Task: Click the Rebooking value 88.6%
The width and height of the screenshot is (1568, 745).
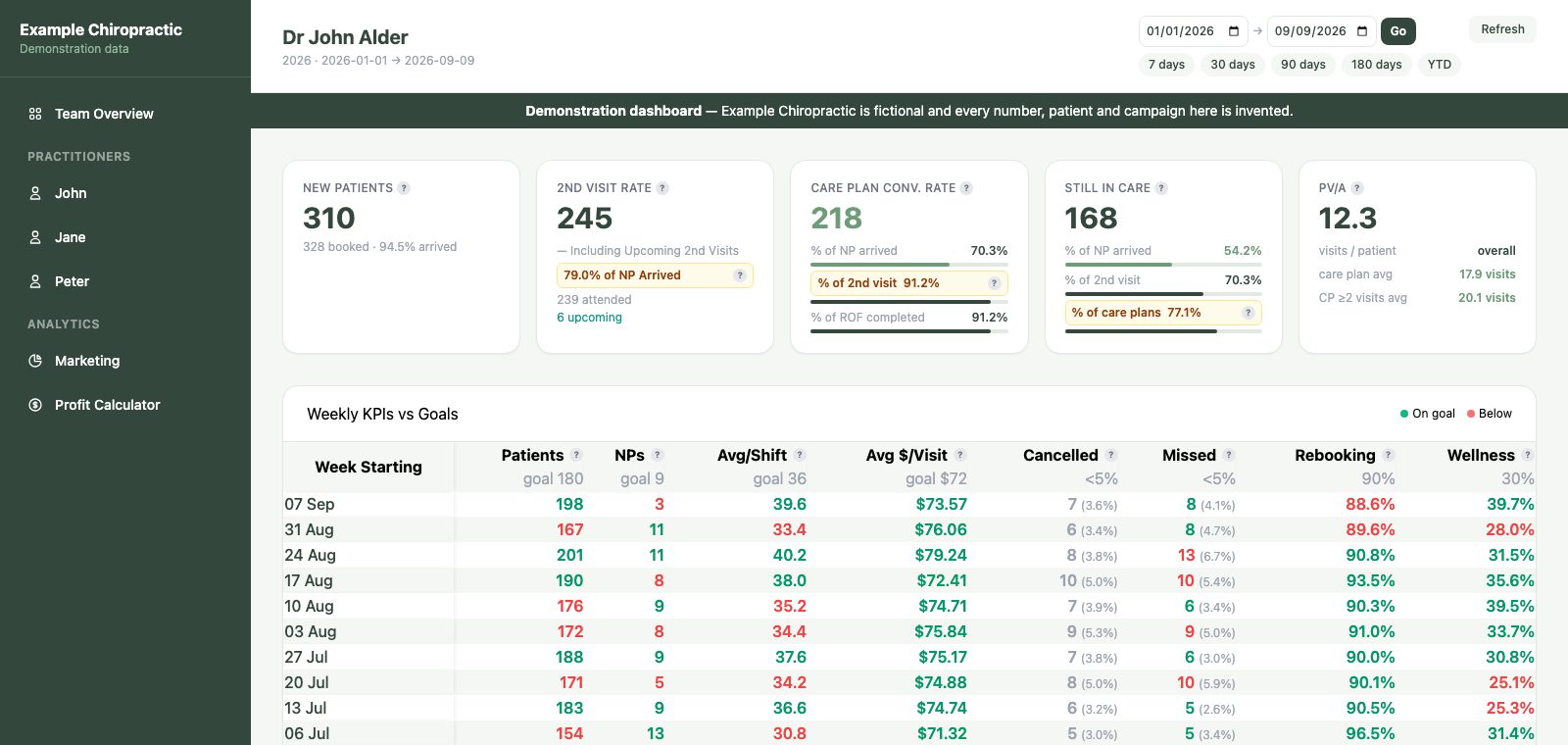Action: [1370, 504]
